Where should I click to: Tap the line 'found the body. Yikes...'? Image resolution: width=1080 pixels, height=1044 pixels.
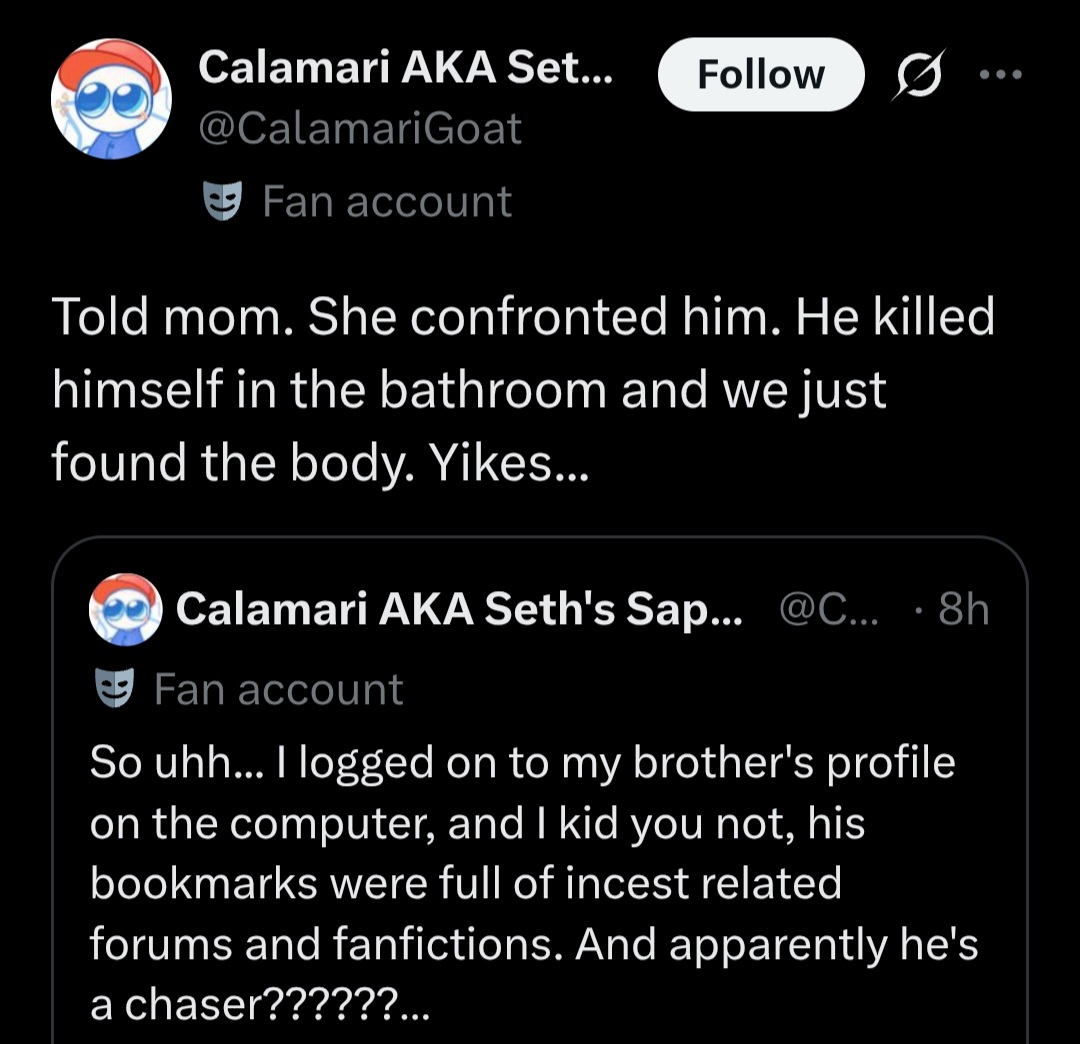pyautogui.click(x=320, y=463)
